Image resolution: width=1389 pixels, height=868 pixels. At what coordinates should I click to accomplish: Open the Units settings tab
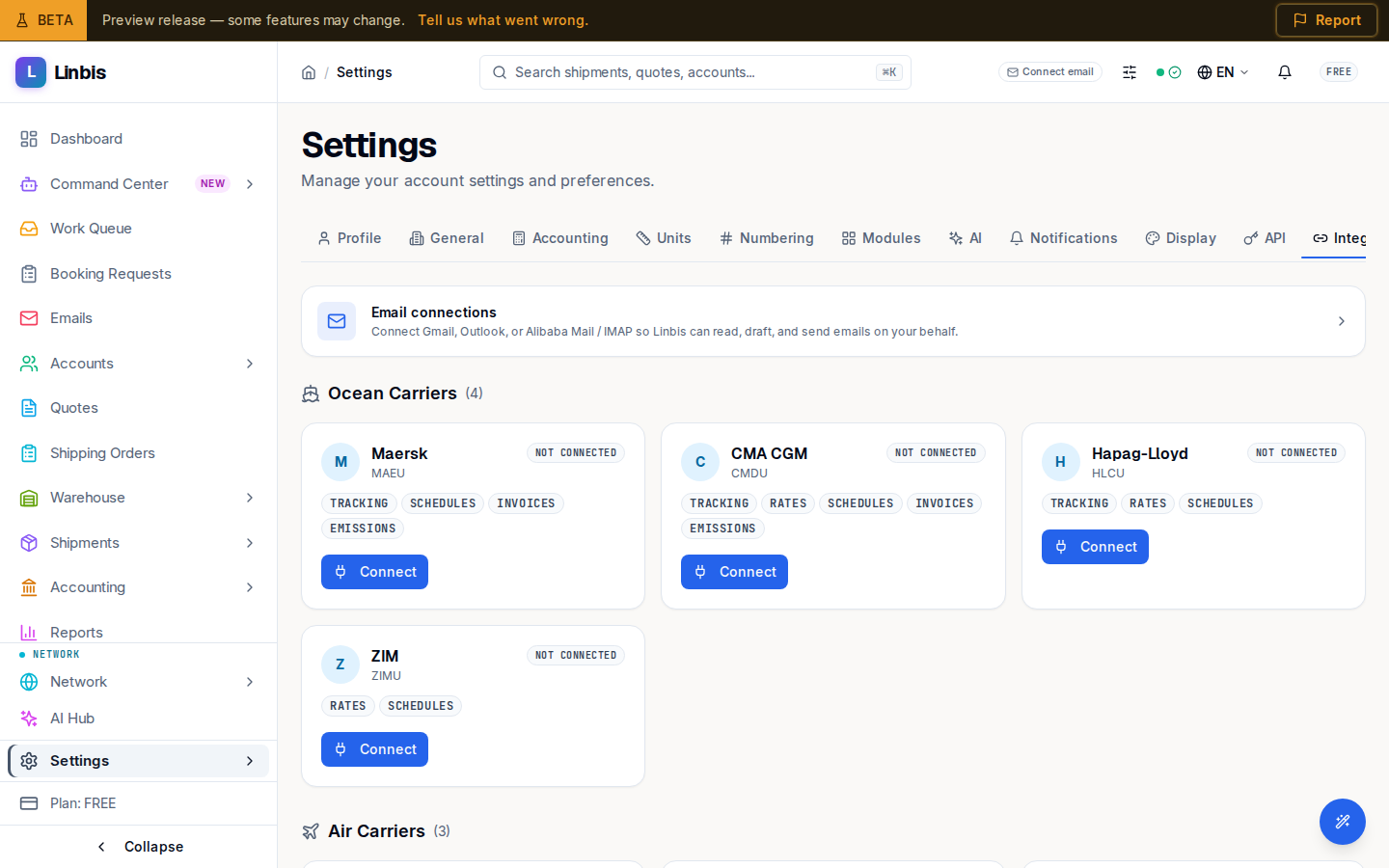[x=664, y=238]
